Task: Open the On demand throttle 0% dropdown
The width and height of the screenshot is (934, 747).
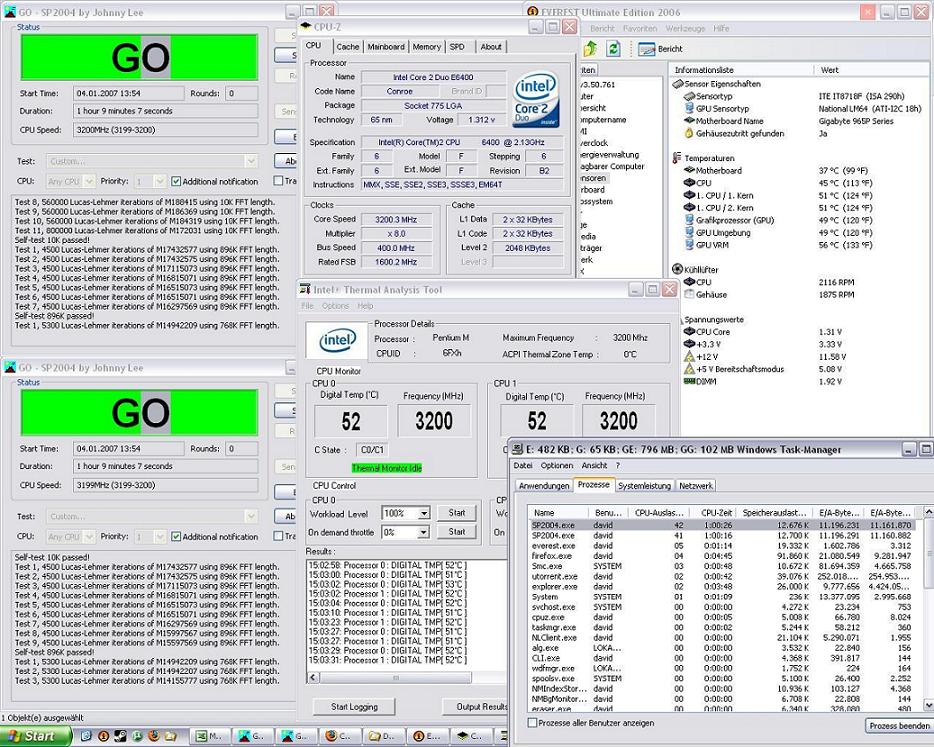Action: 424,532
